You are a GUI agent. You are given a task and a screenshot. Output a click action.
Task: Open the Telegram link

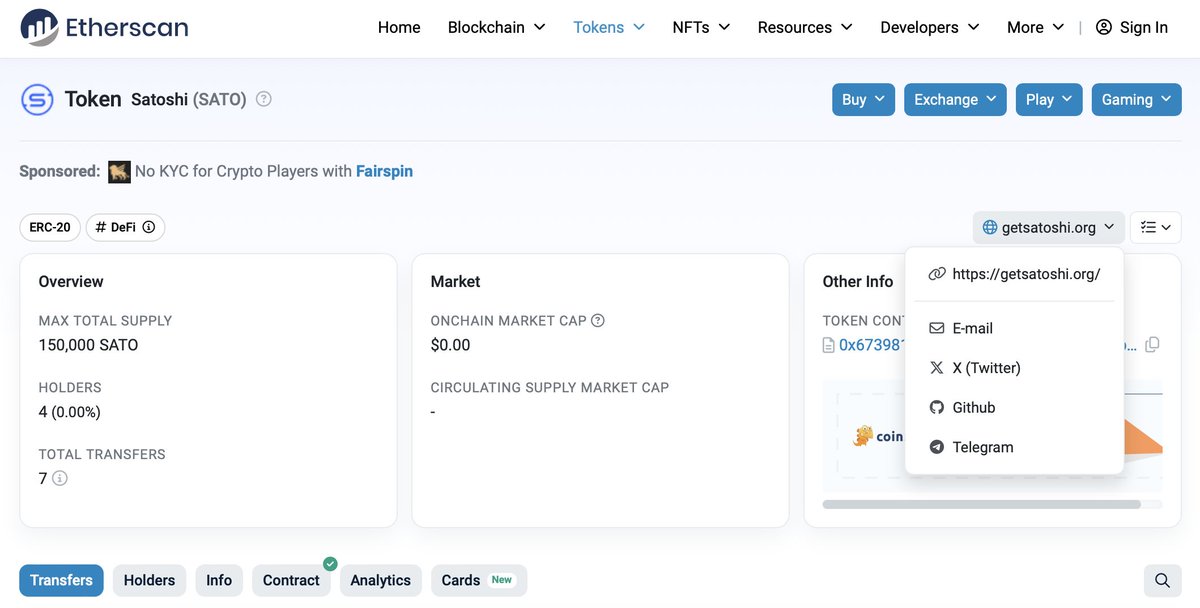click(x=981, y=447)
